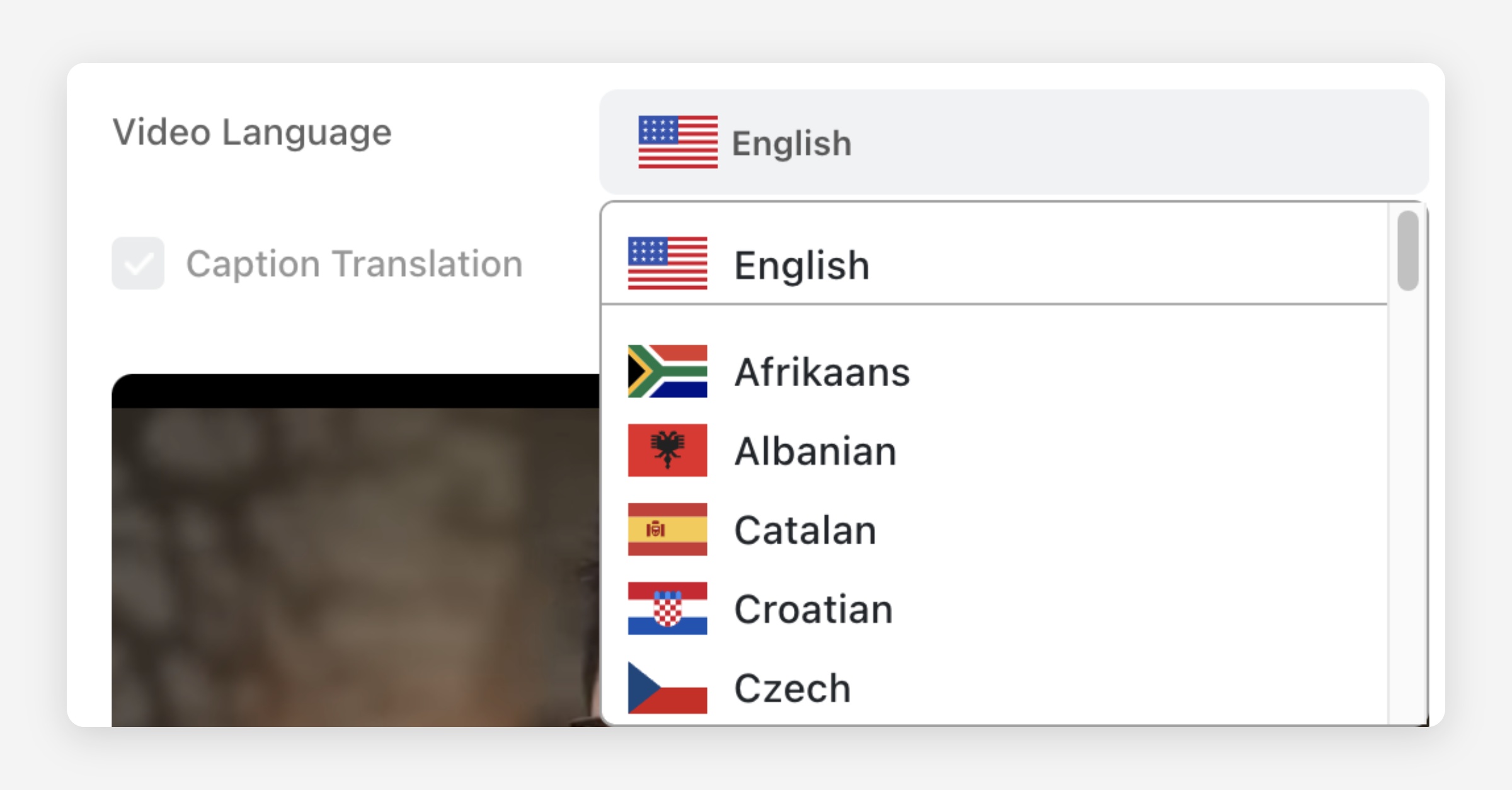
Task: Toggle the Caption Translation checkbox
Action: click(x=138, y=263)
